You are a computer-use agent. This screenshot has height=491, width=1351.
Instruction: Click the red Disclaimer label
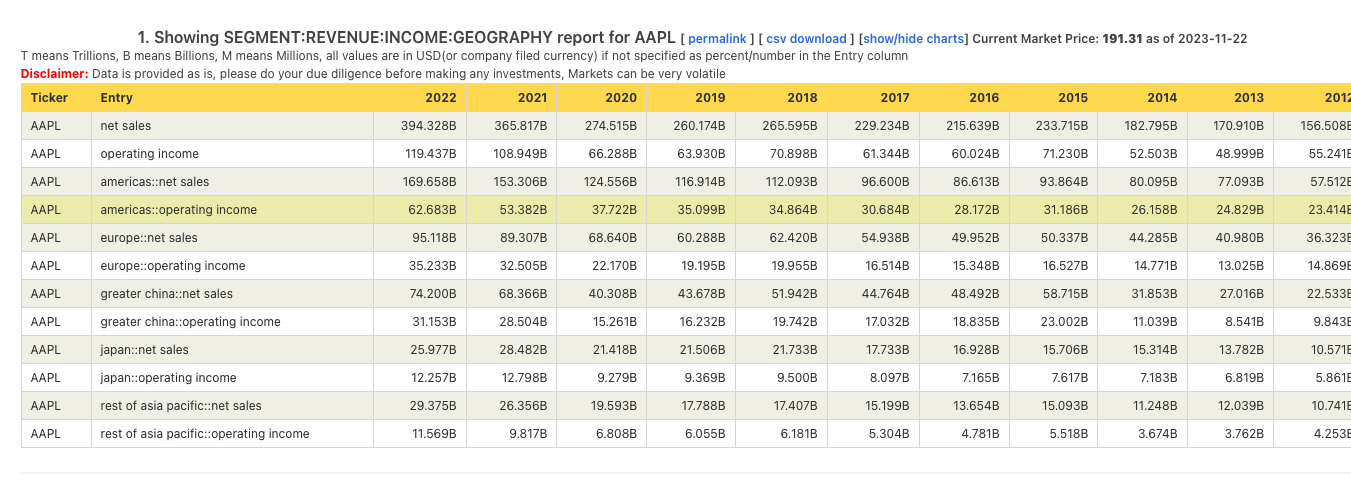tap(54, 74)
